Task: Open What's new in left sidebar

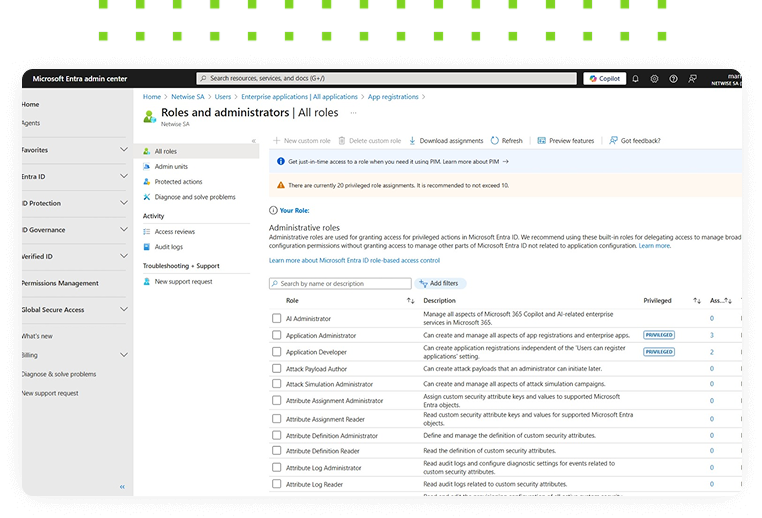Action: pyautogui.click(x=37, y=336)
